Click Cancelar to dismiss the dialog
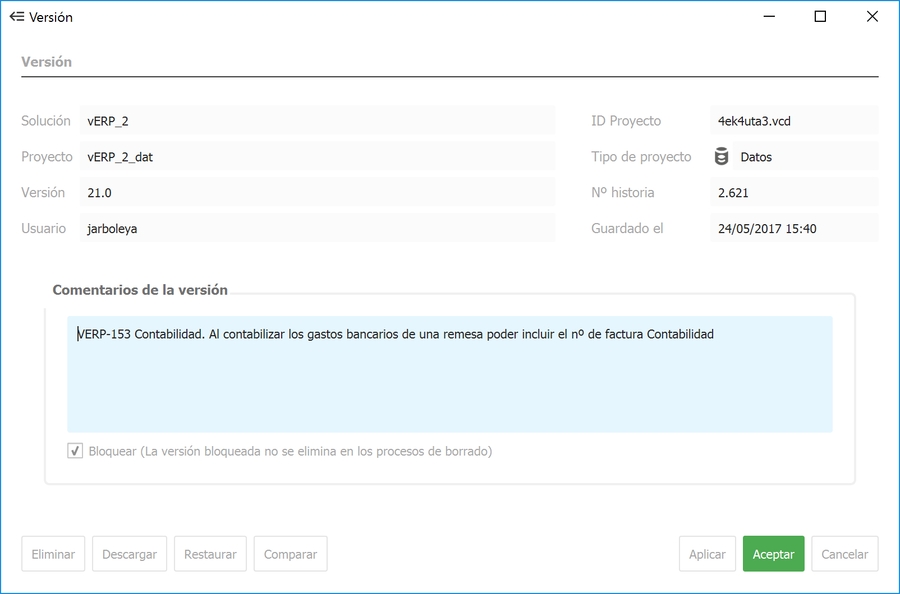This screenshot has height=594, width=900. [844, 554]
